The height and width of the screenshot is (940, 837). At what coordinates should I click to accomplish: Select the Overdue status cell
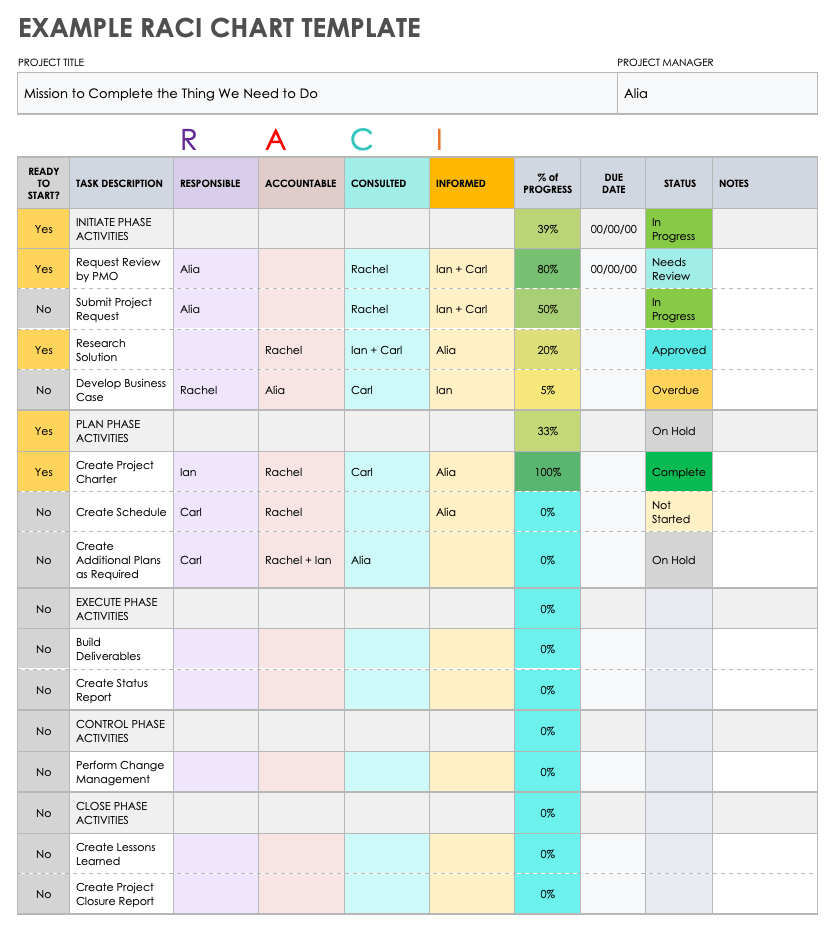click(x=679, y=390)
